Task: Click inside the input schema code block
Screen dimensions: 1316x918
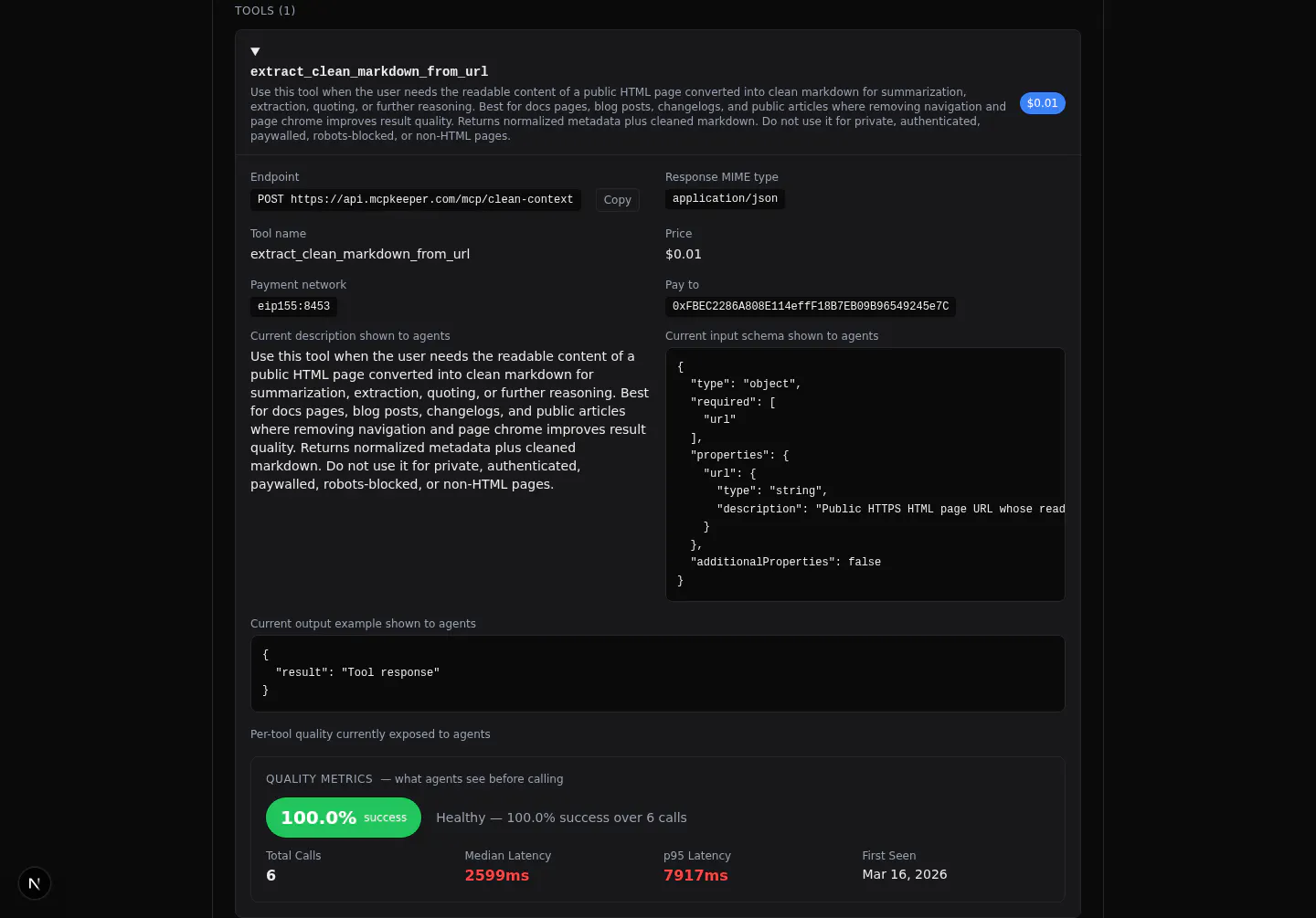Action: click(865, 474)
